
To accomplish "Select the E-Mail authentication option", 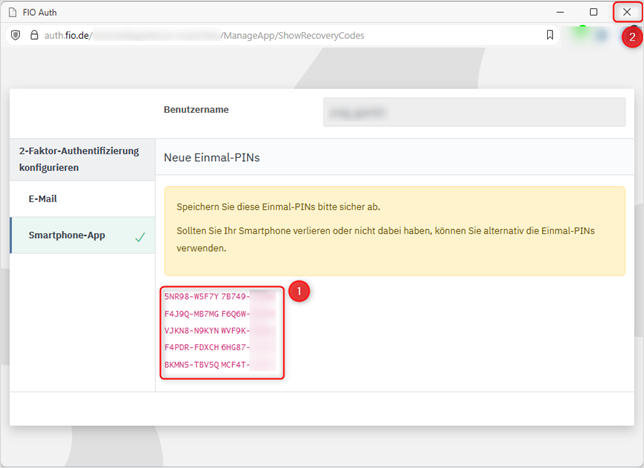I will click(42, 198).
